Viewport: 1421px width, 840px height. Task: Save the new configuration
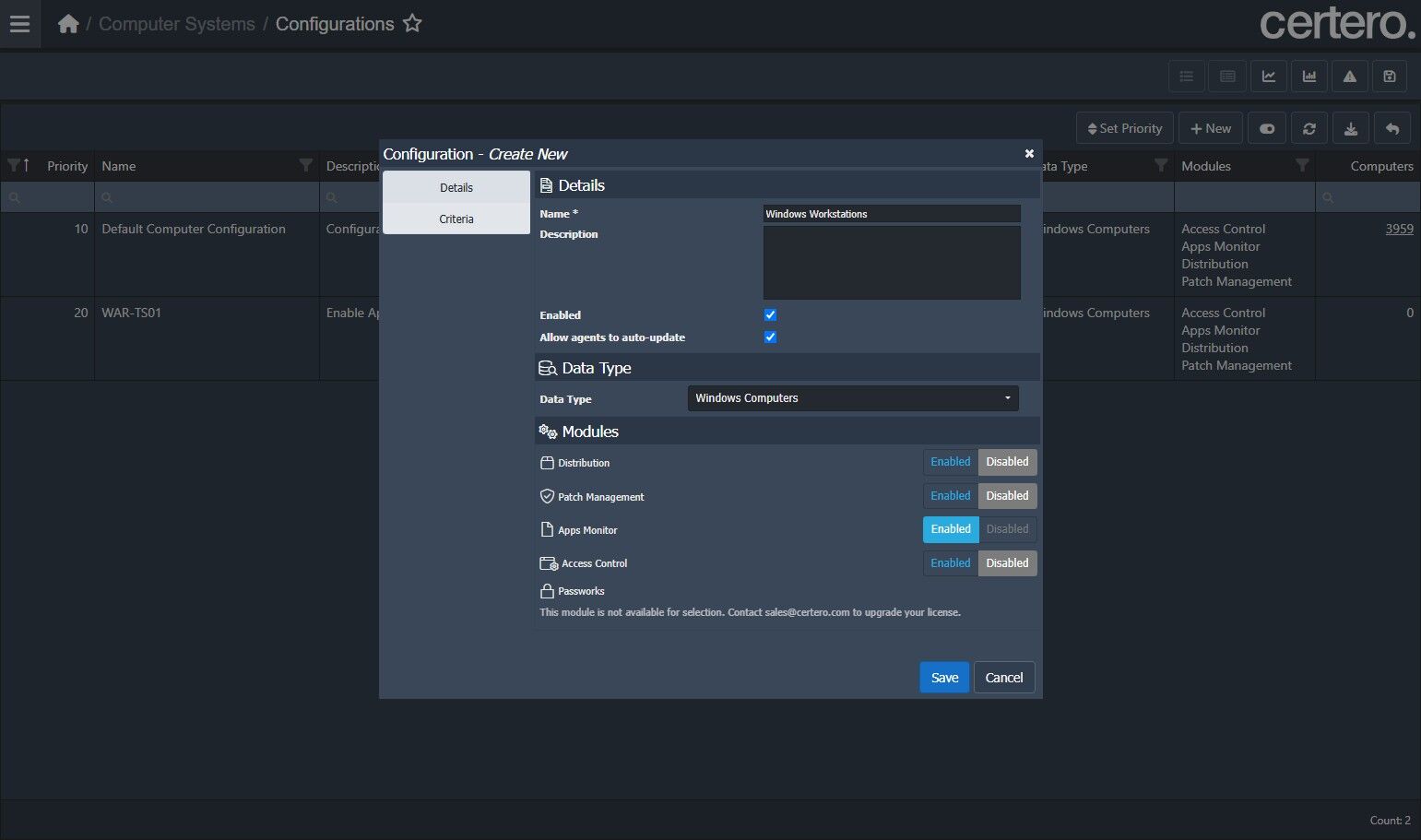pos(944,678)
